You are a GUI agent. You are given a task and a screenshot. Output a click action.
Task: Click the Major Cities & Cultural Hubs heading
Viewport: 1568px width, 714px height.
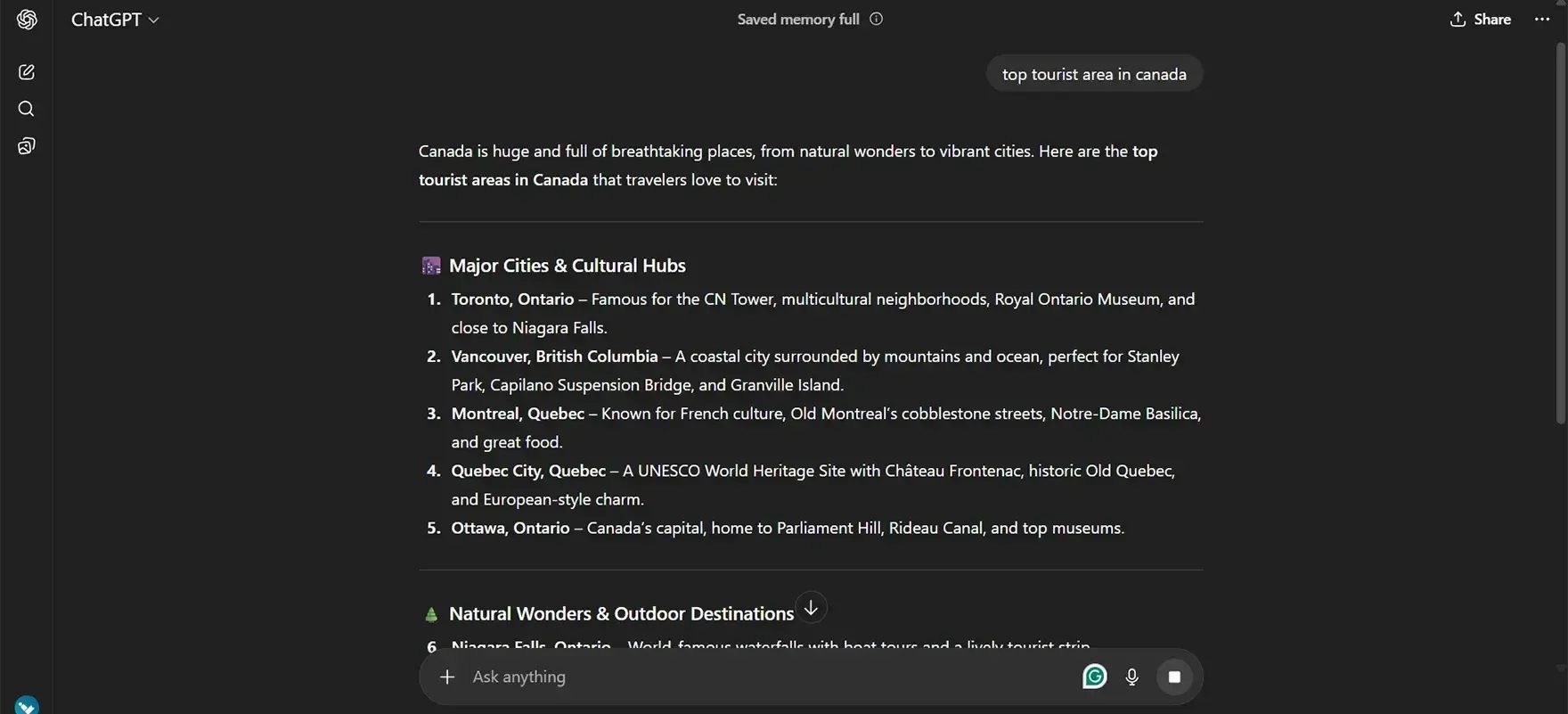click(567, 266)
